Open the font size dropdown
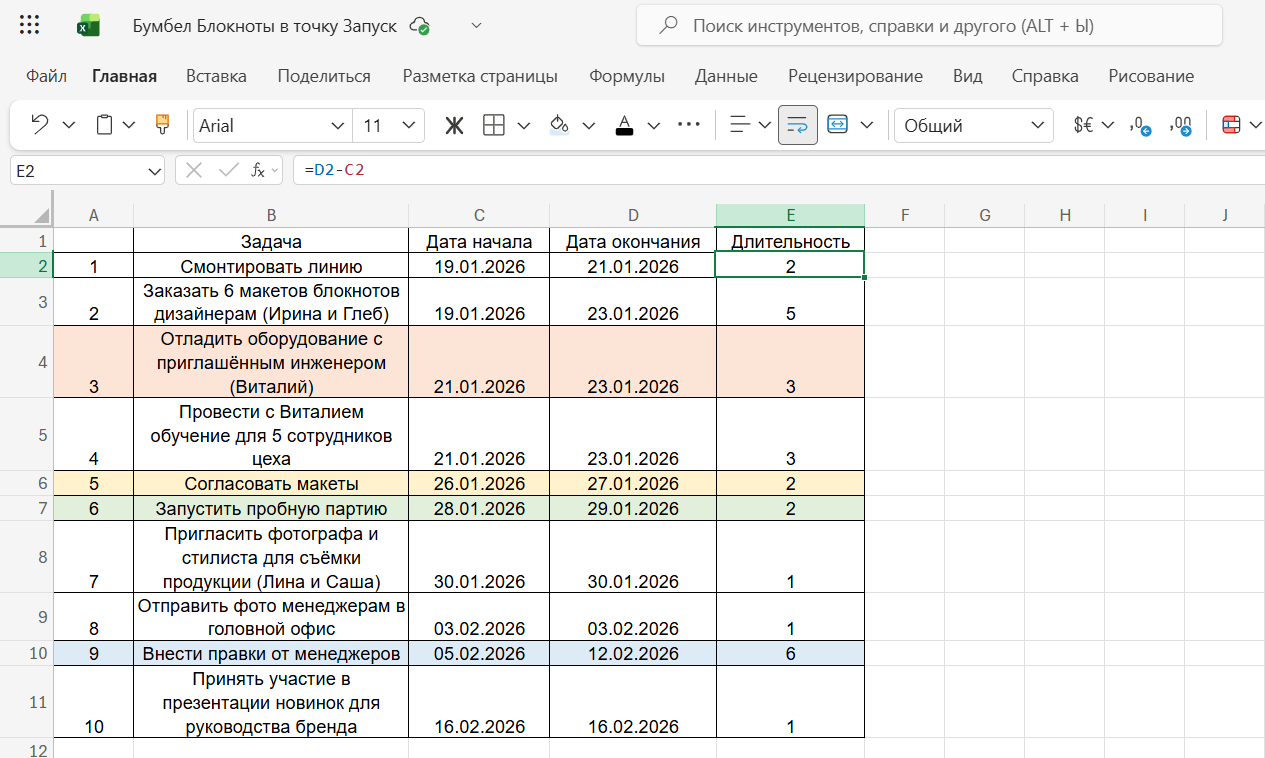The width and height of the screenshot is (1265, 758). point(389,125)
